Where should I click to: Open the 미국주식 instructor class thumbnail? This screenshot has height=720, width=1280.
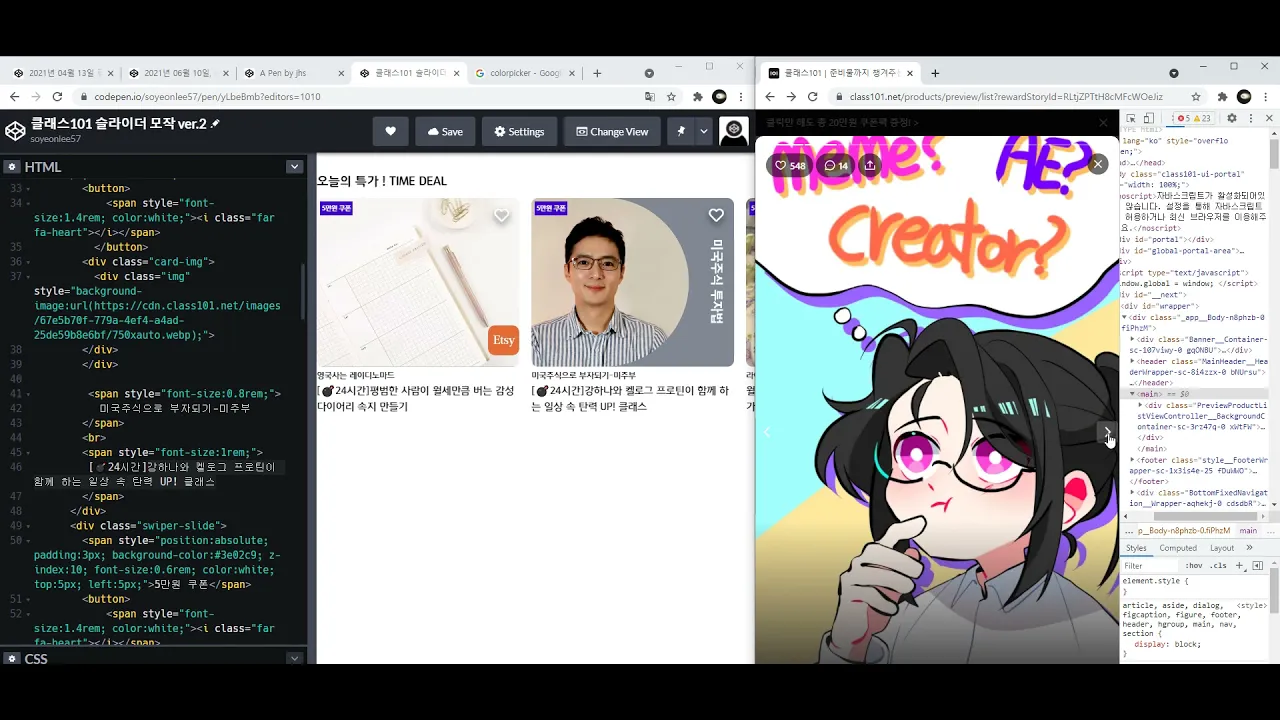[x=632, y=282]
